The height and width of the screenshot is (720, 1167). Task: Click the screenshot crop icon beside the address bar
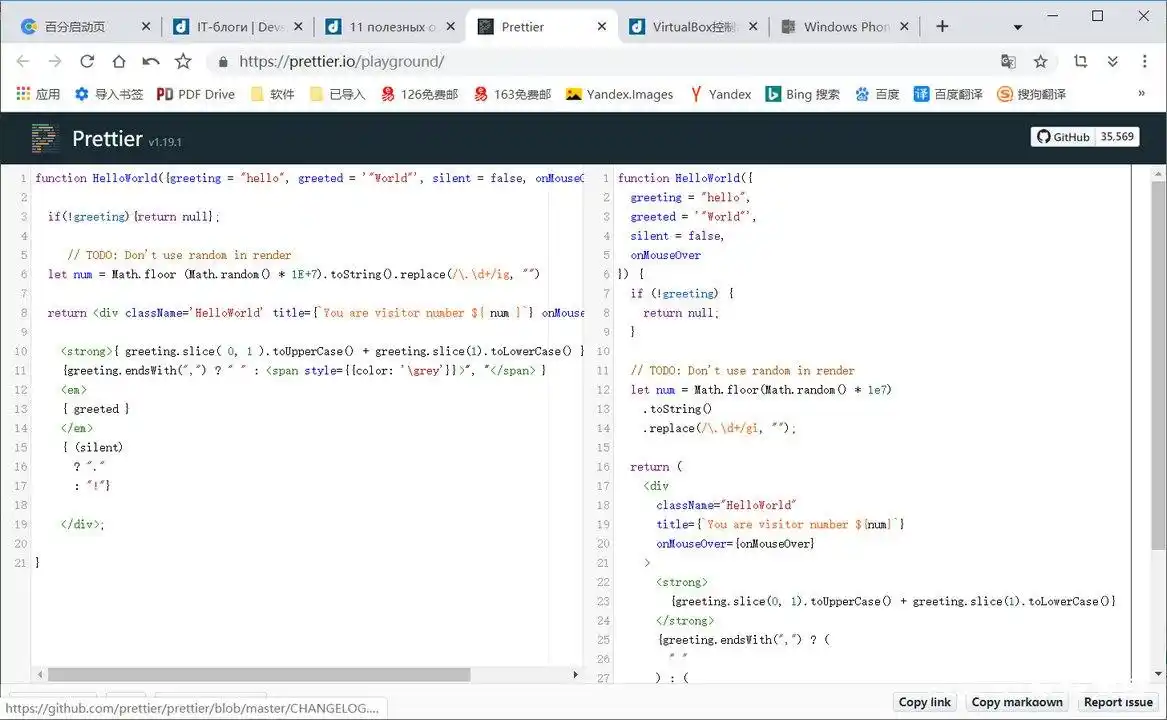pos(1080,61)
